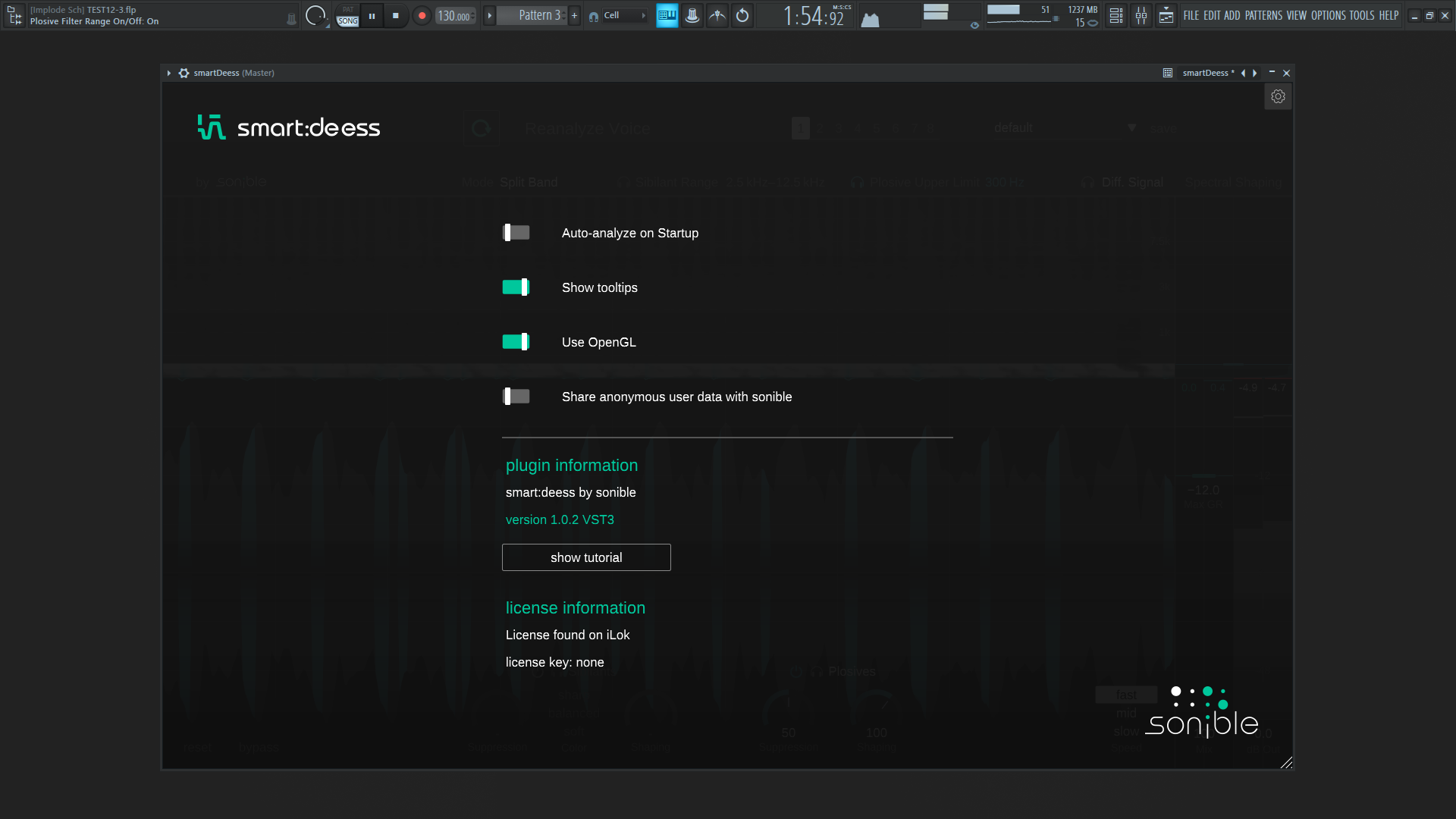The width and height of the screenshot is (1456, 819).
Task: Open the smartDeess wrapper settings gear
Action: point(184,73)
